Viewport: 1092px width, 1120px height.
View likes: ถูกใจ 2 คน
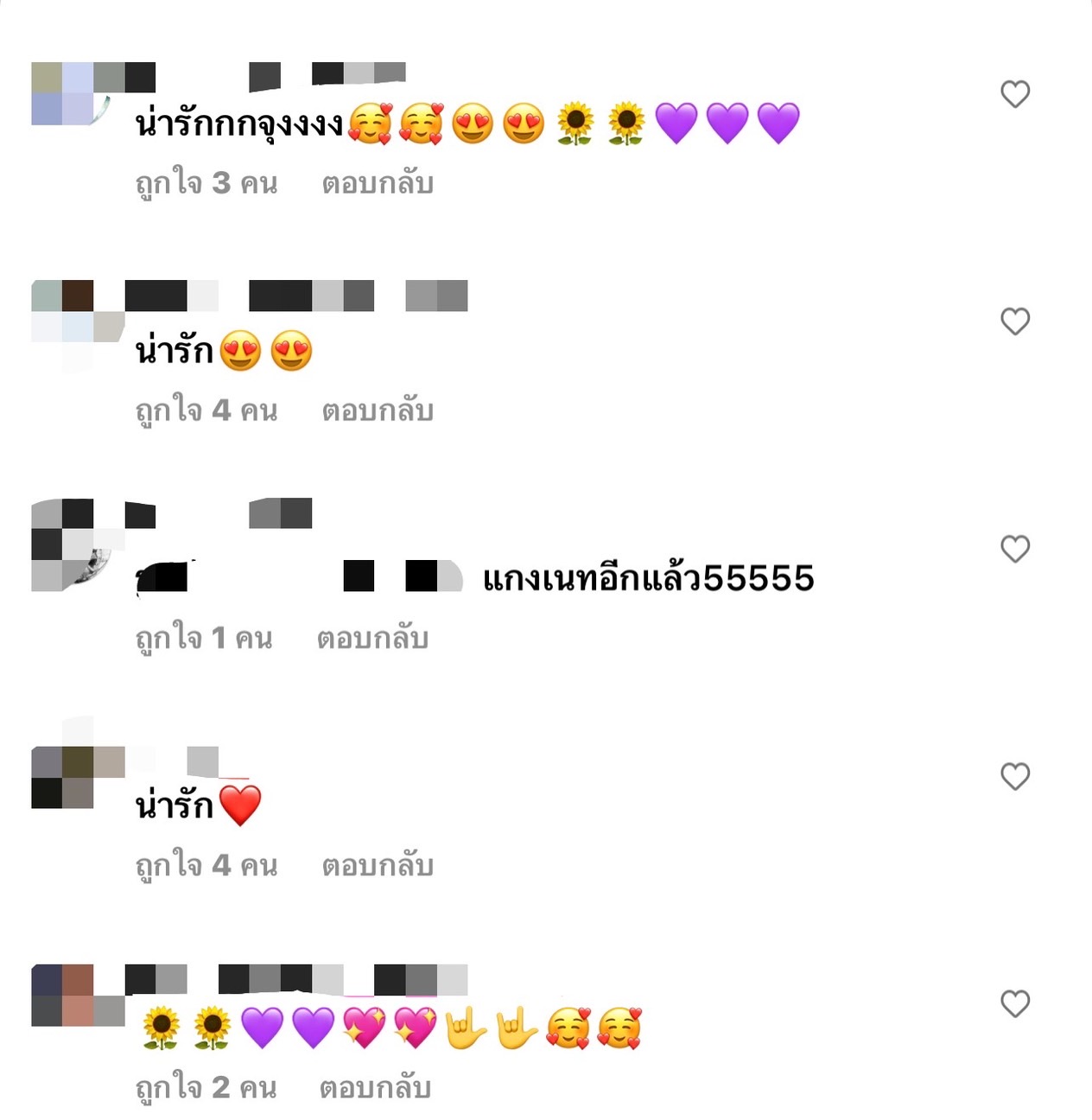(206, 1087)
